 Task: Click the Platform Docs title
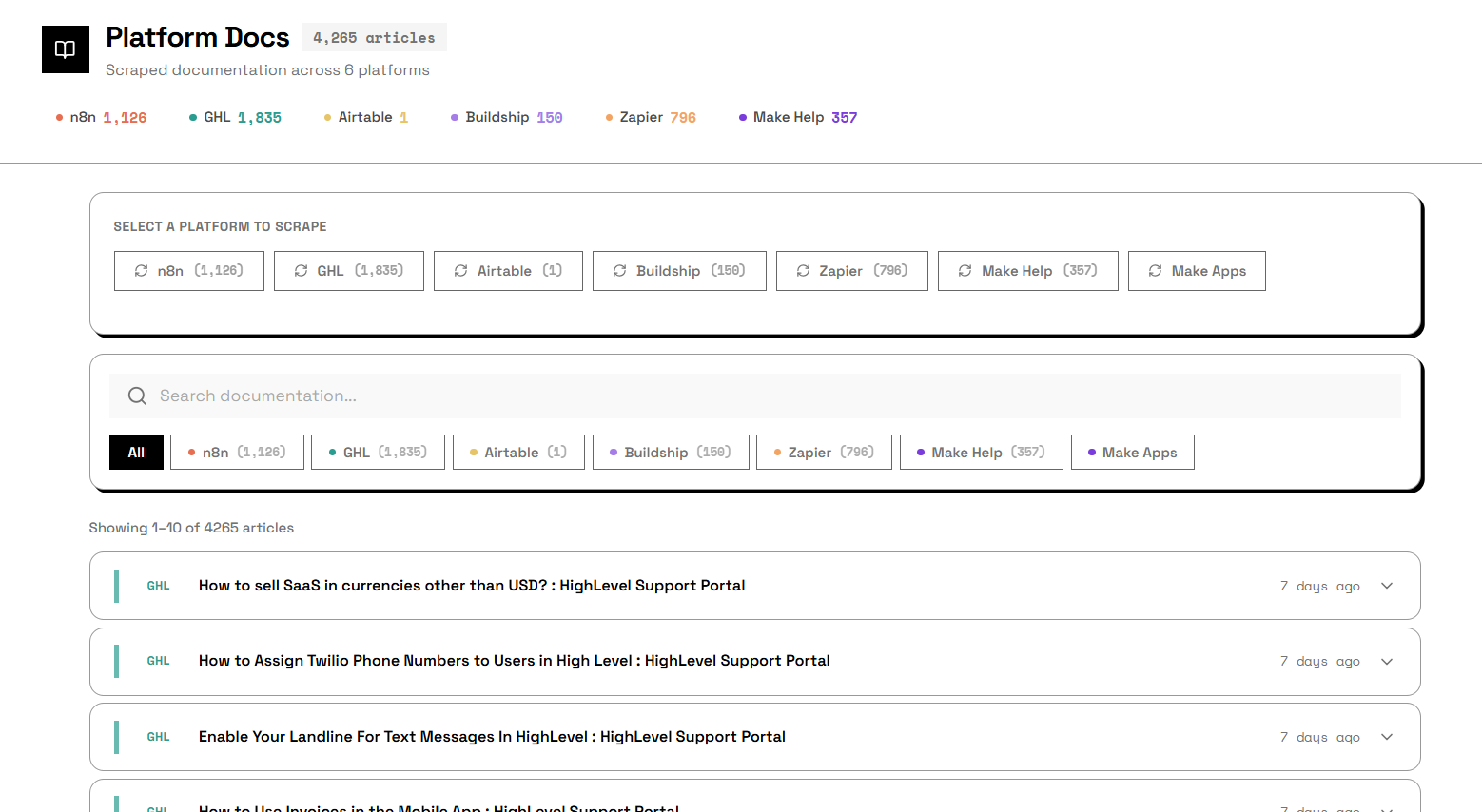pos(198,37)
